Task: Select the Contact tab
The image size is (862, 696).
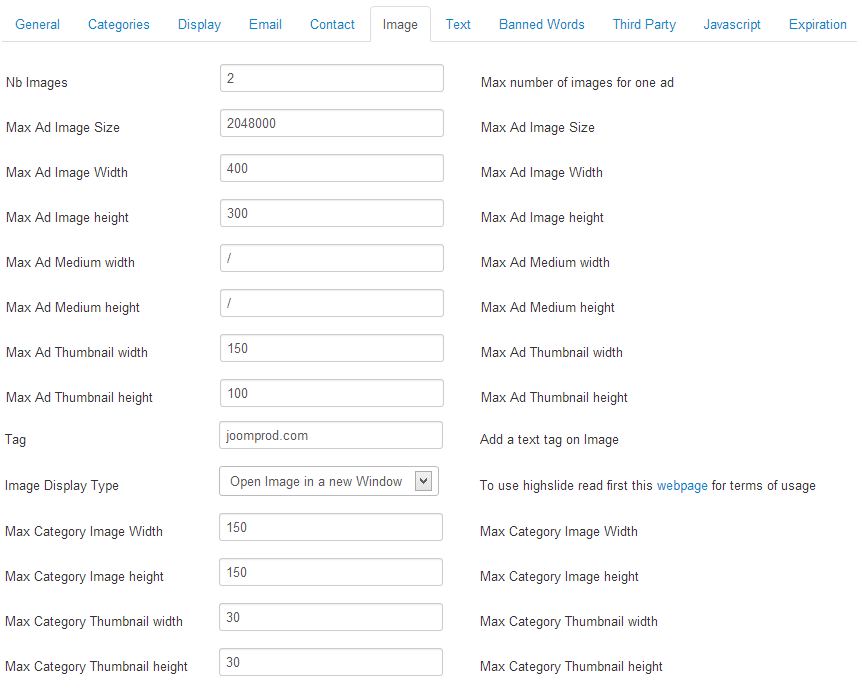Action: coord(332,25)
